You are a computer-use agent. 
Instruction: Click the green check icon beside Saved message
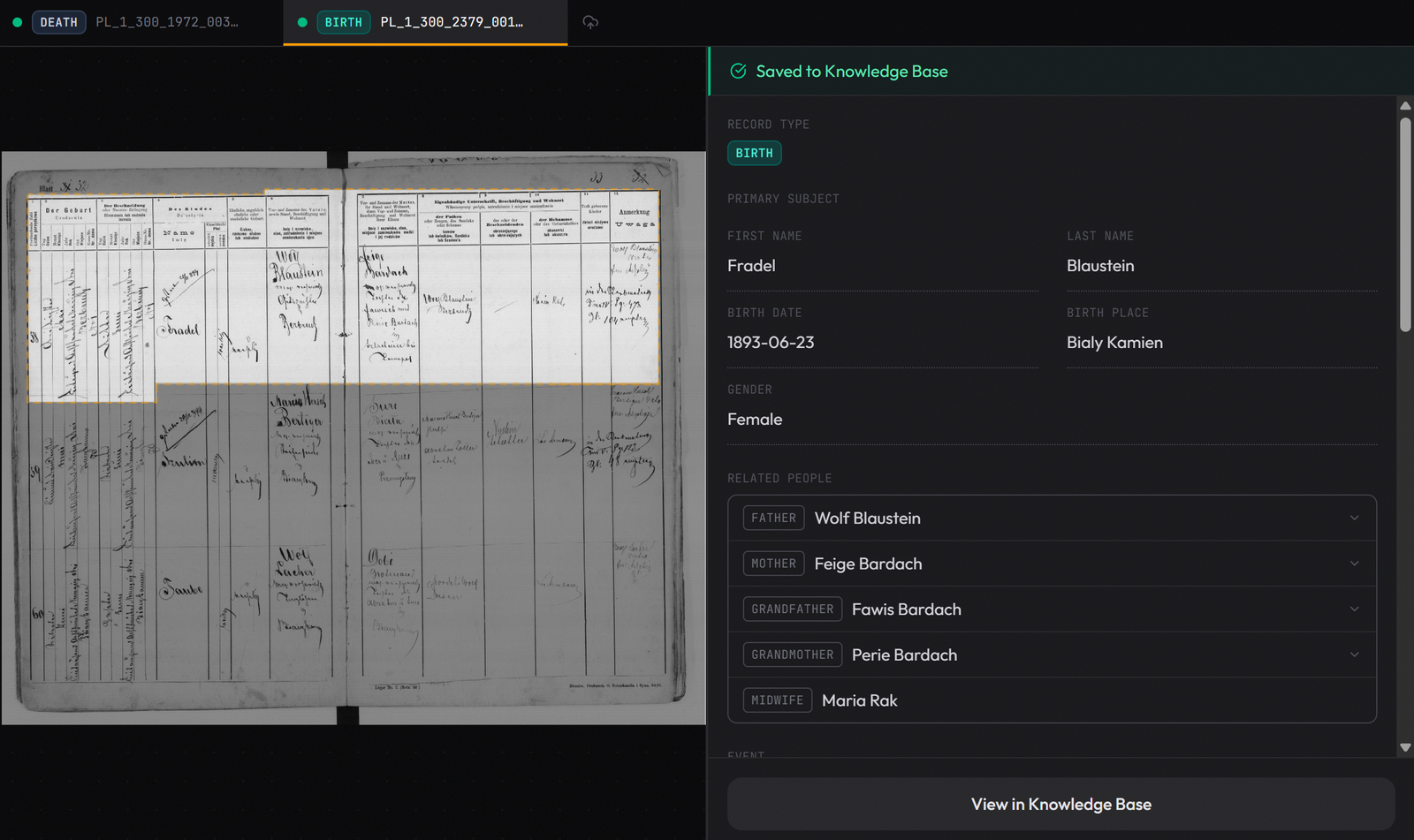tap(738, 72)
